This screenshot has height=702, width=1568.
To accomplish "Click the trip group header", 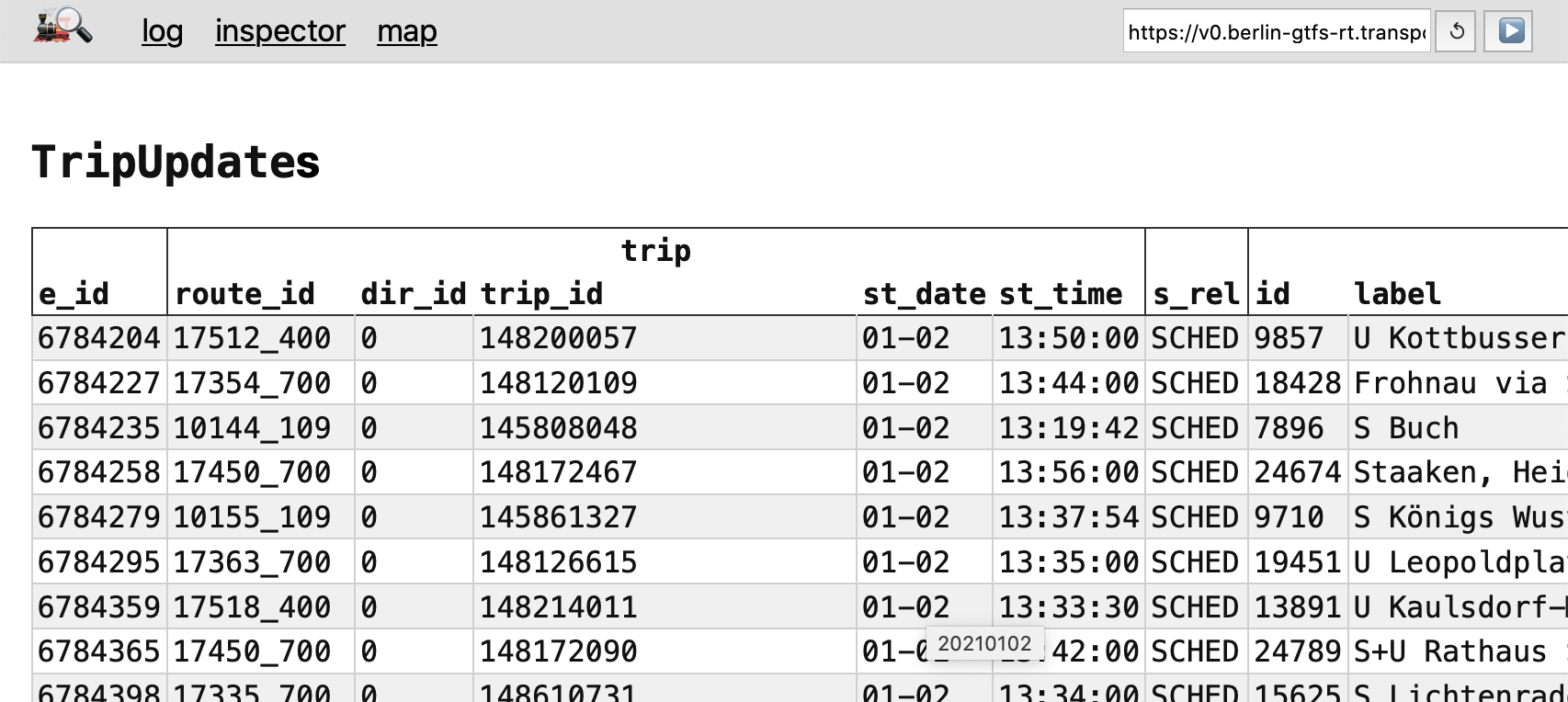I will [655, 250].
